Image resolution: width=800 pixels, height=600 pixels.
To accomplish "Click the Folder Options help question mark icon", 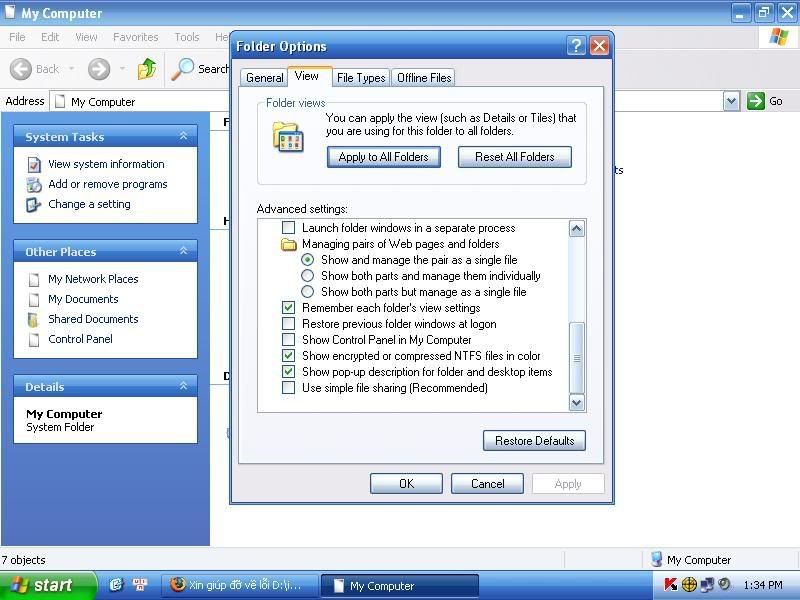I will point(576,46).
